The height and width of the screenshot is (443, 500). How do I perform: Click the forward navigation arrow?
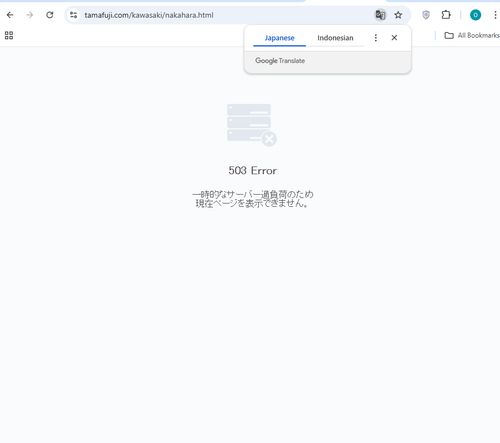(30, 15)
